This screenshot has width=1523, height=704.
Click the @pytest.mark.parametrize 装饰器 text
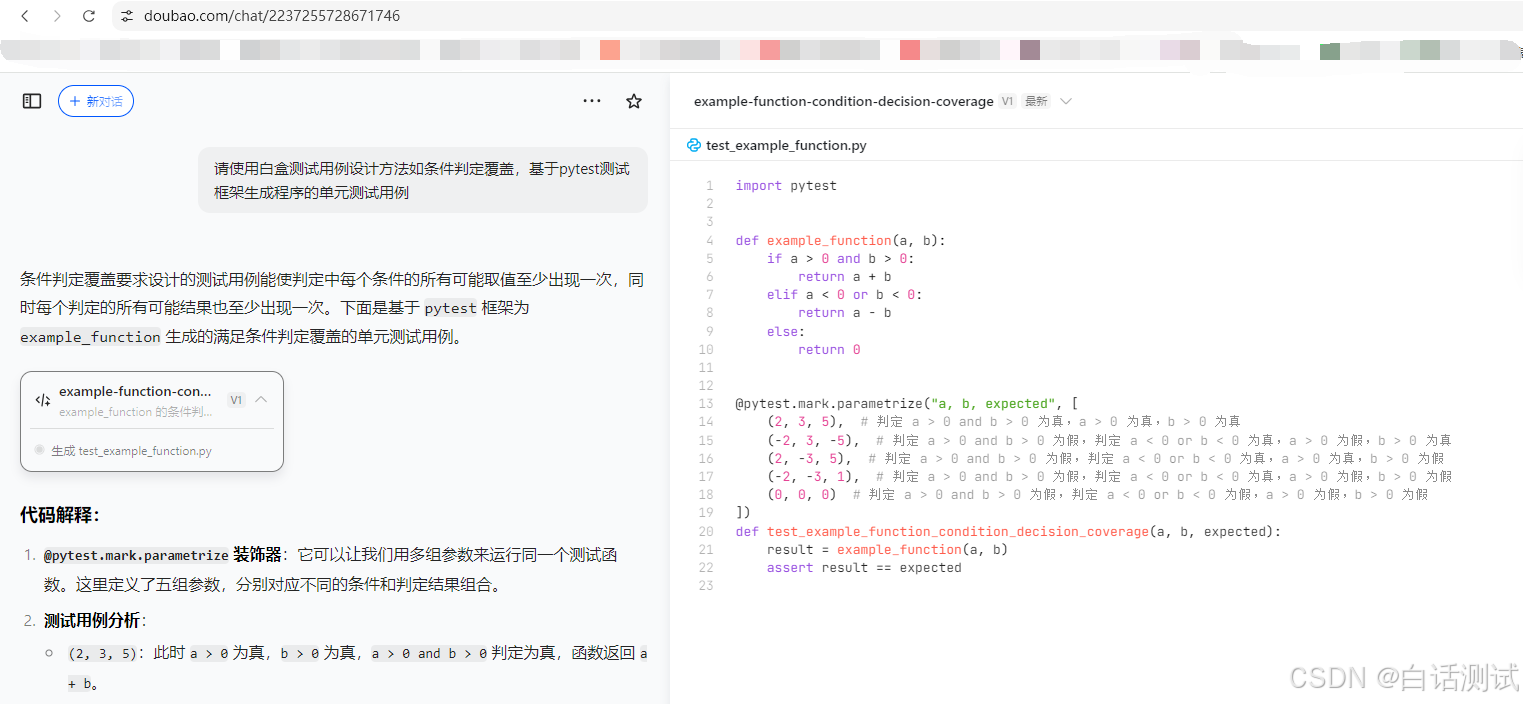point(162,554)
